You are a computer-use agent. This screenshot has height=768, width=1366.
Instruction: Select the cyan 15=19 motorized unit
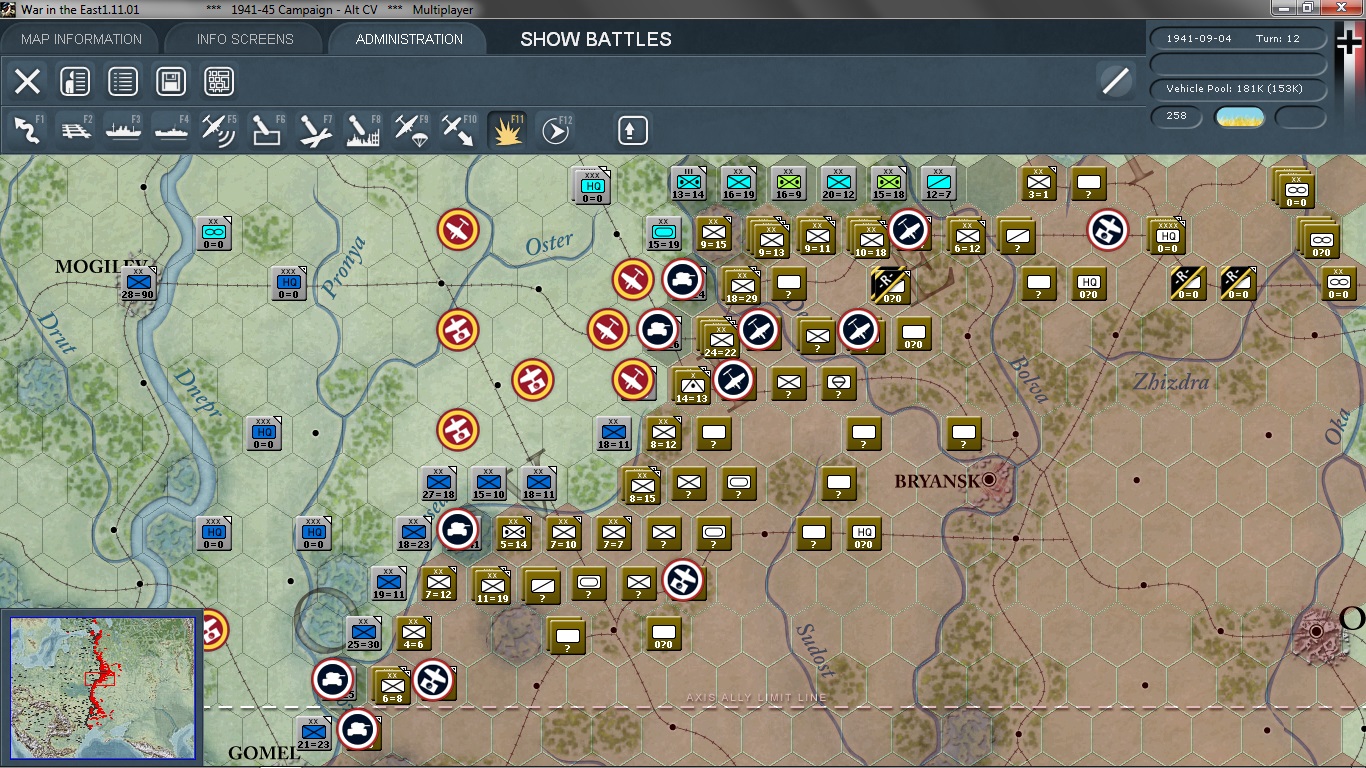[x=663, y=234]
